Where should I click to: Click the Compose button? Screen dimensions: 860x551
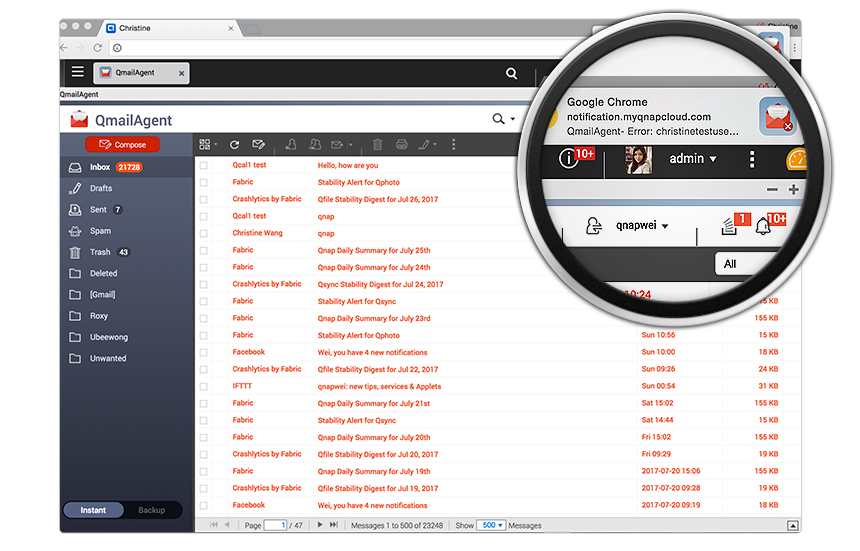(122, 145)
